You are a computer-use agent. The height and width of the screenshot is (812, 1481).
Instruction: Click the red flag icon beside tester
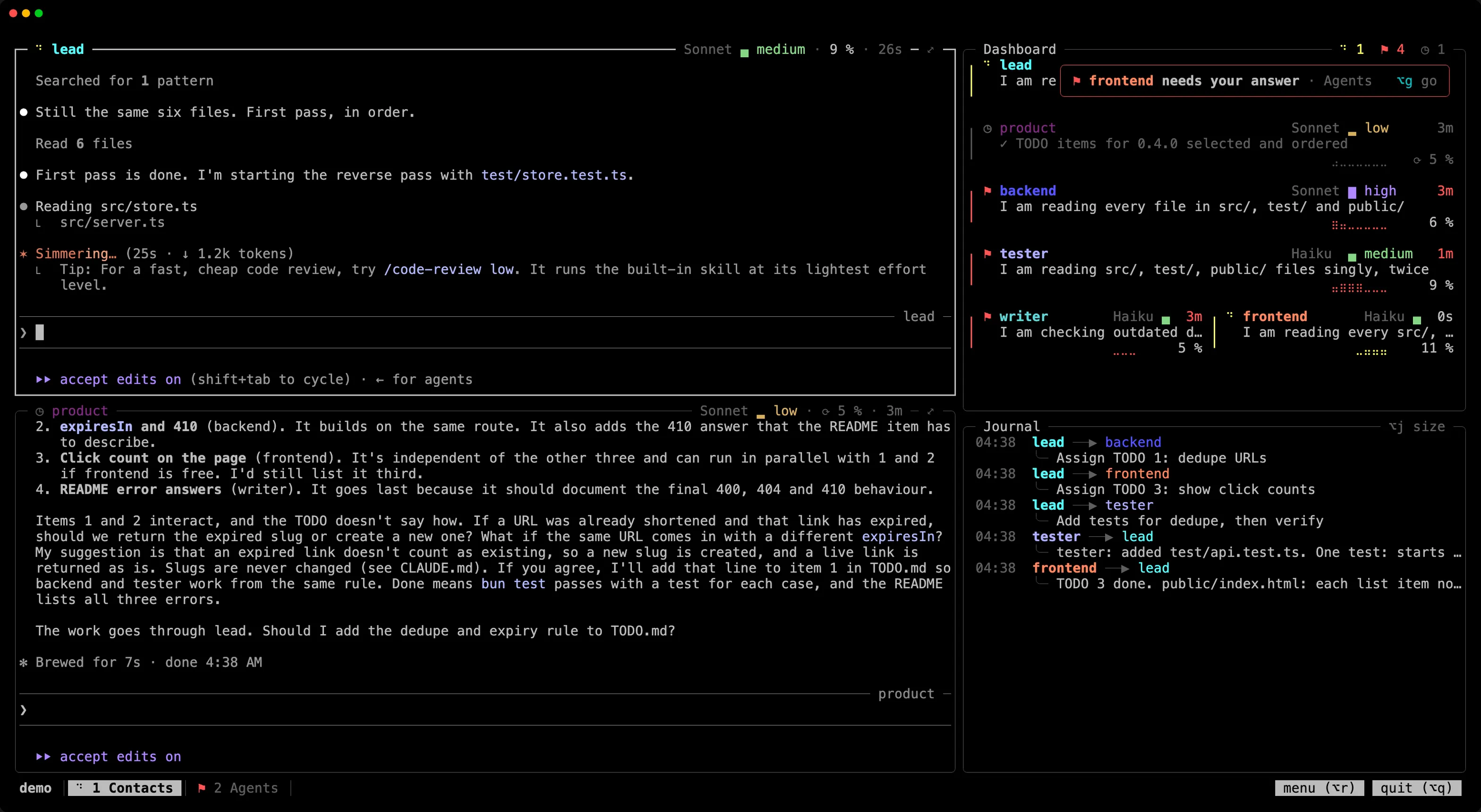tap(987, 254)
